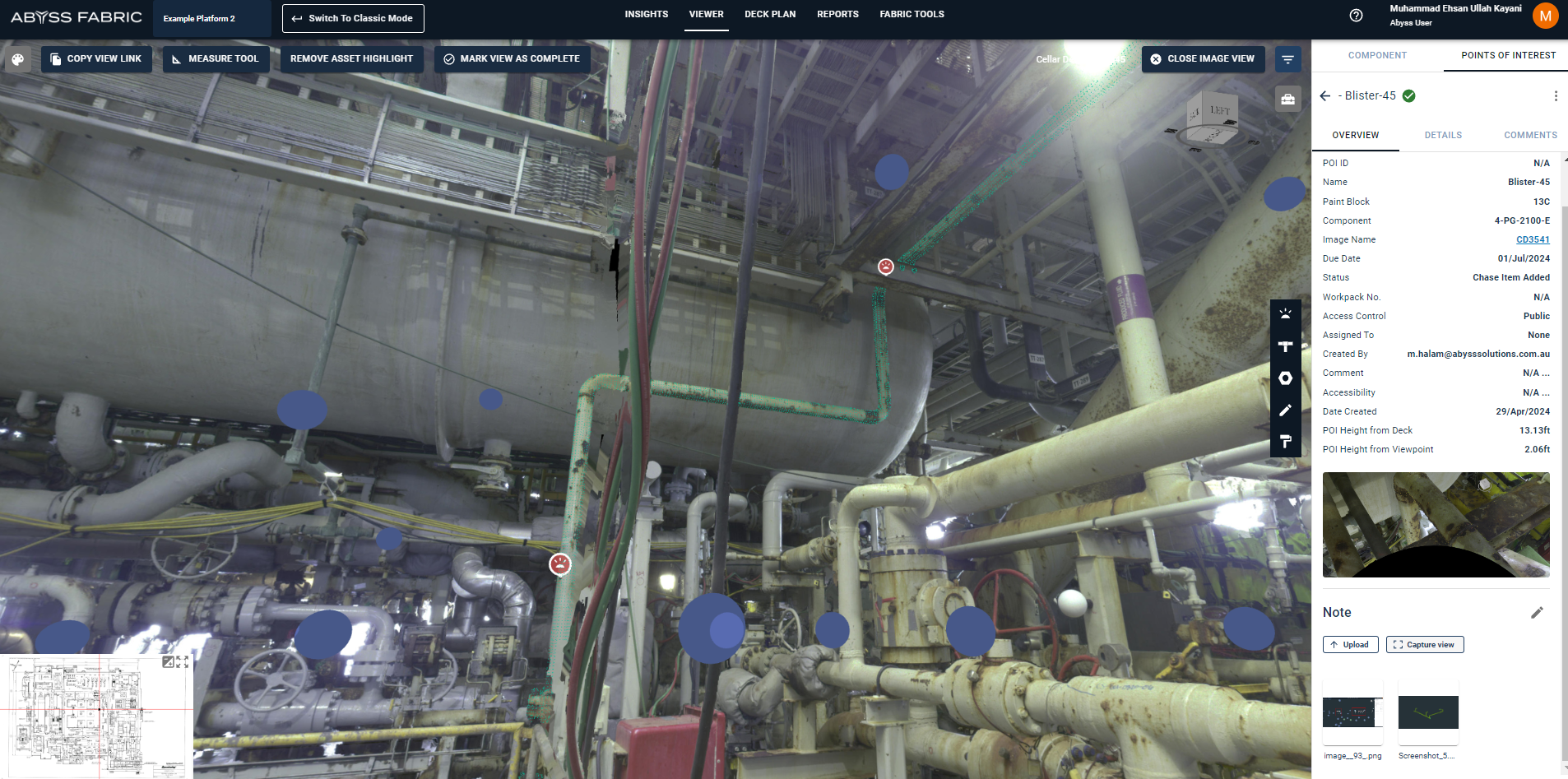Image resolution: width=1568 pixels, height=779 pixels.
Task: Click the filter icon beside Close Image View
Action: click(x=1287, y=59)
